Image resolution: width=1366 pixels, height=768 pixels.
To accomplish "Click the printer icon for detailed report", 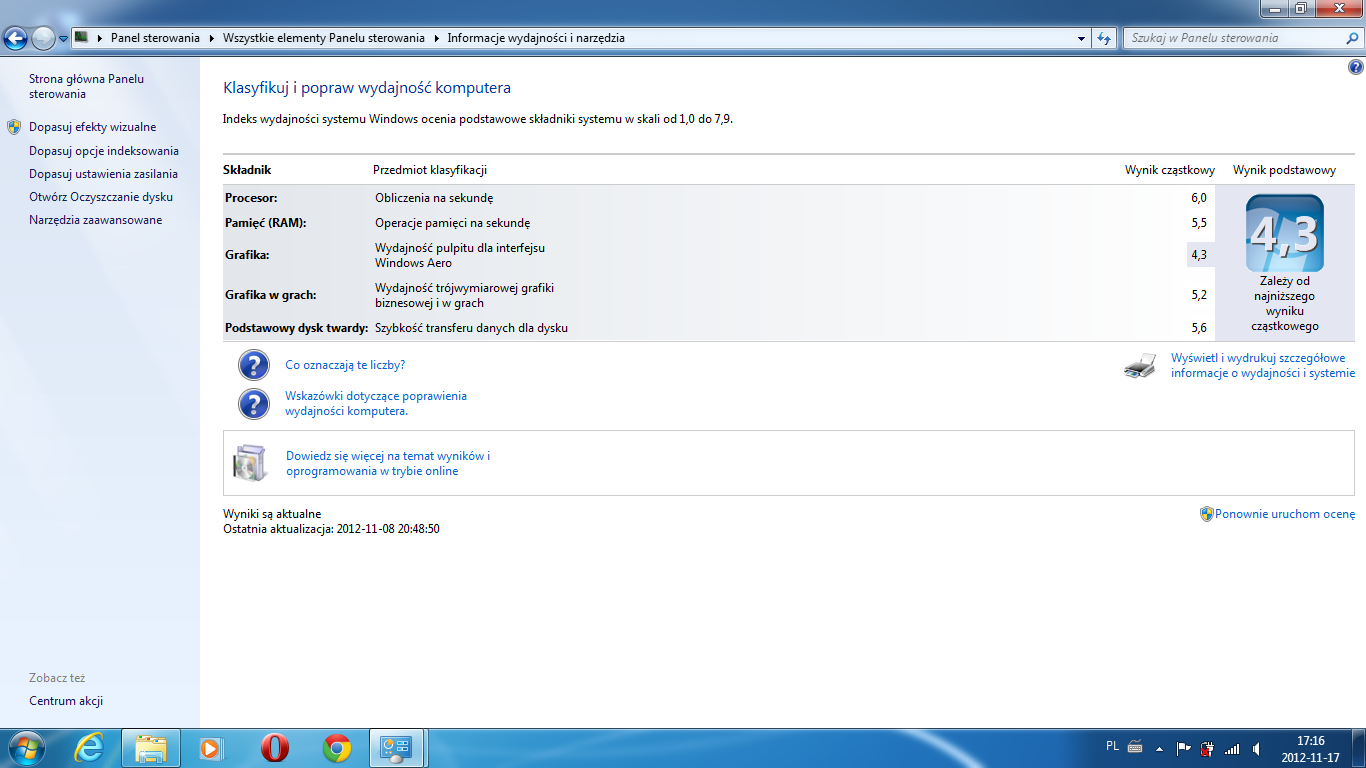I will (x=1140, y=367).
